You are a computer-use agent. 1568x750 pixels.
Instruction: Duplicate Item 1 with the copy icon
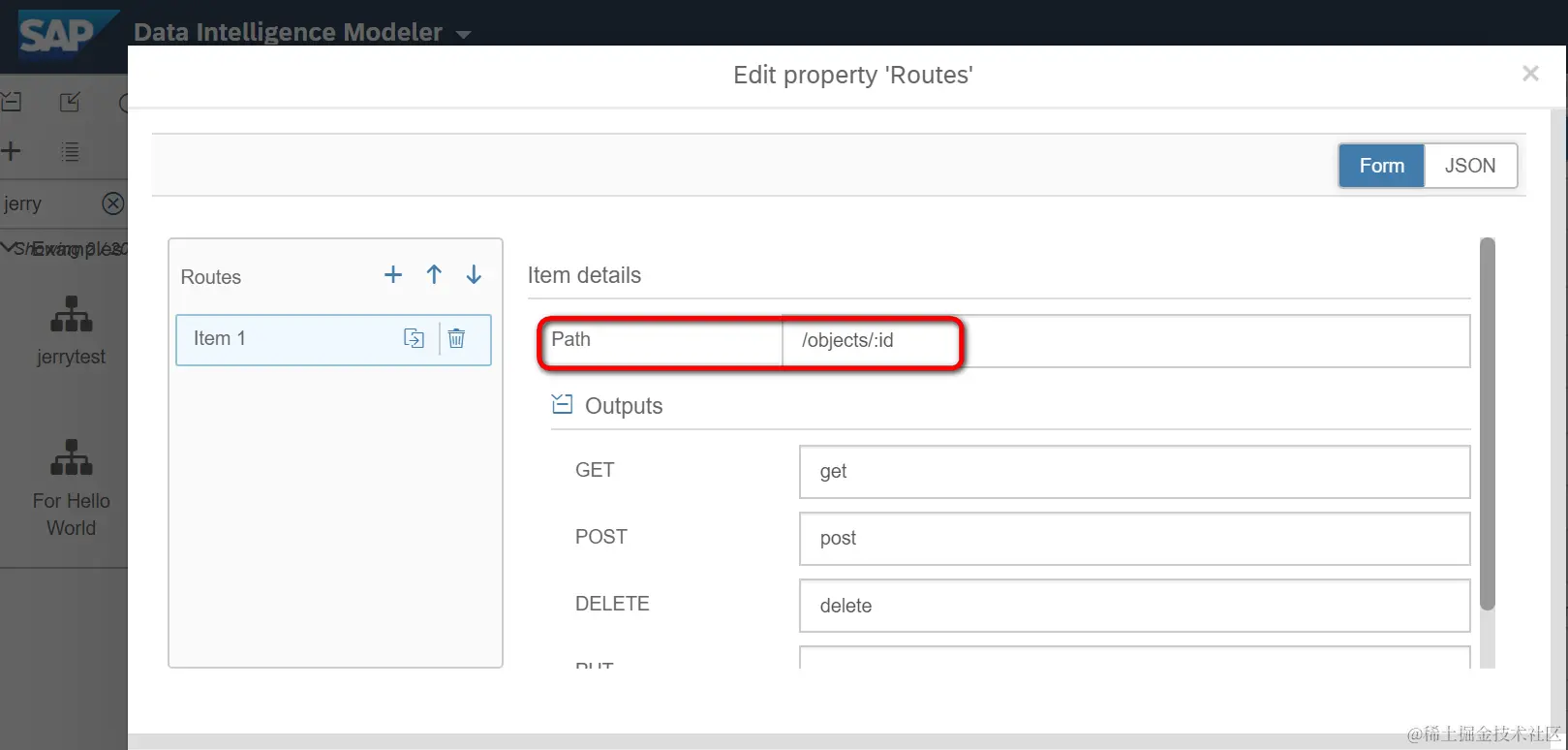point(414,338)
